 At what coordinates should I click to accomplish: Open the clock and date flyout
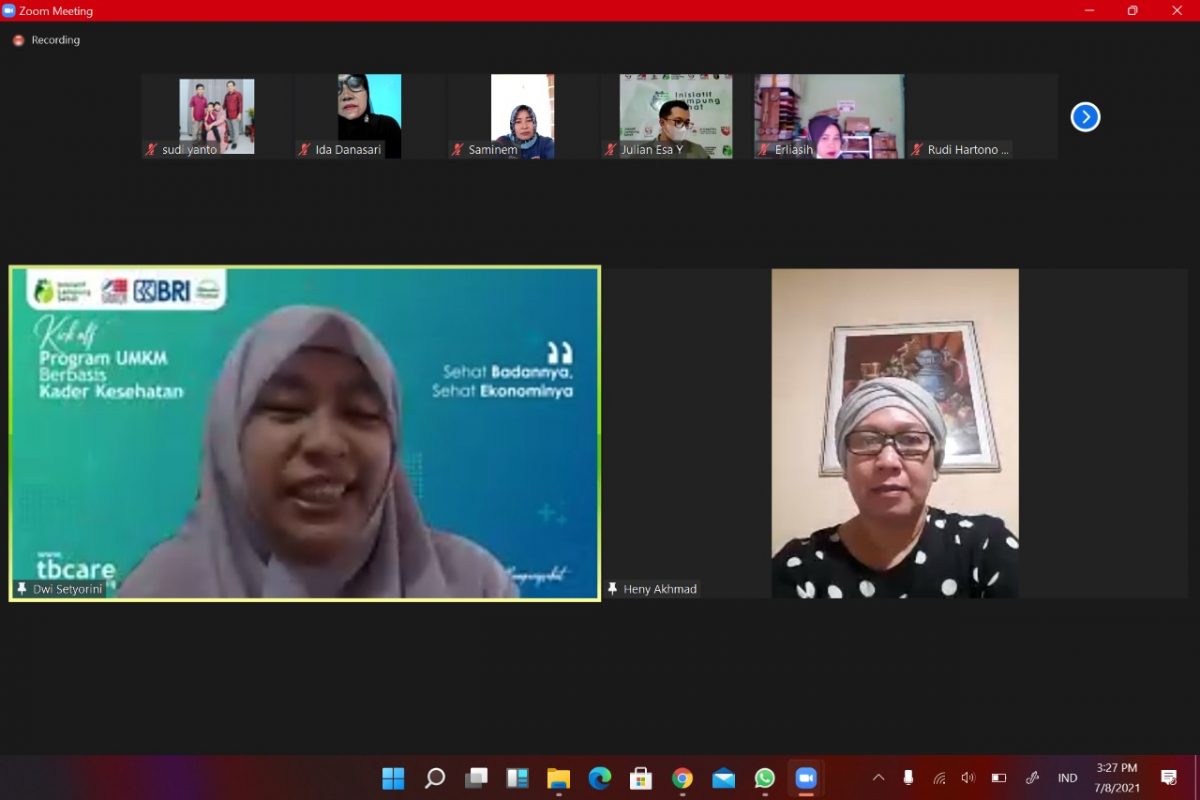pyautogui.click(x=1115, y=778)
